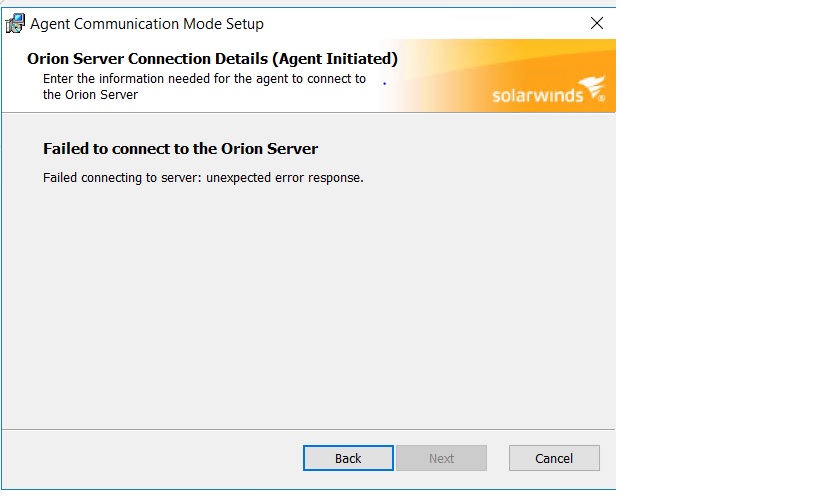Click the Agent Communication Mode Setup title text
The width and height of the screenshot is (819, 496).
click(147, 24)
